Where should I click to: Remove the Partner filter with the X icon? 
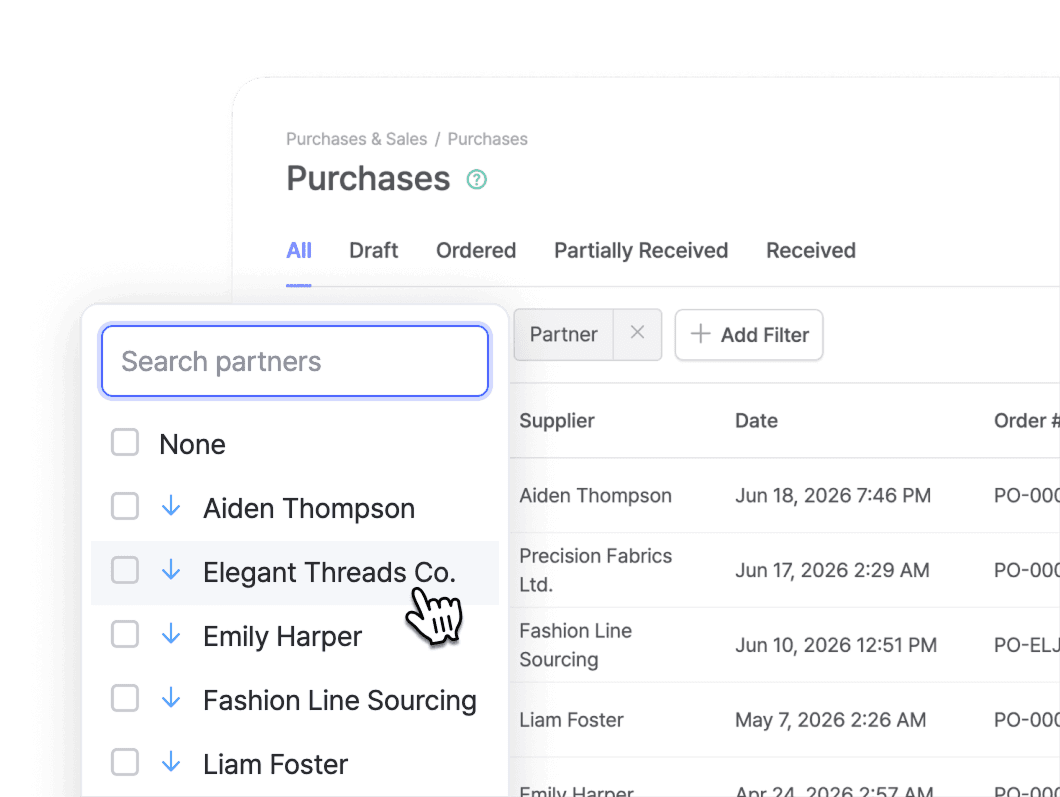(637, 333)
